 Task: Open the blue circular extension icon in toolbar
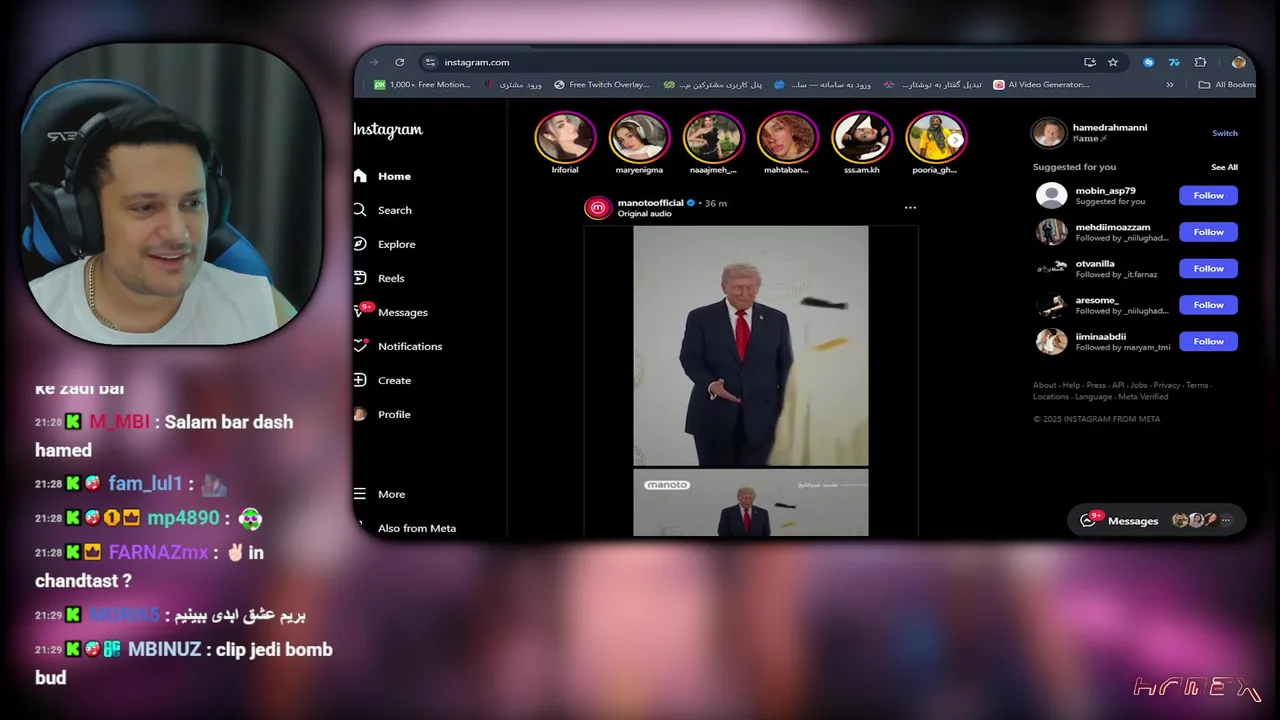click(x=1148, y=62)
